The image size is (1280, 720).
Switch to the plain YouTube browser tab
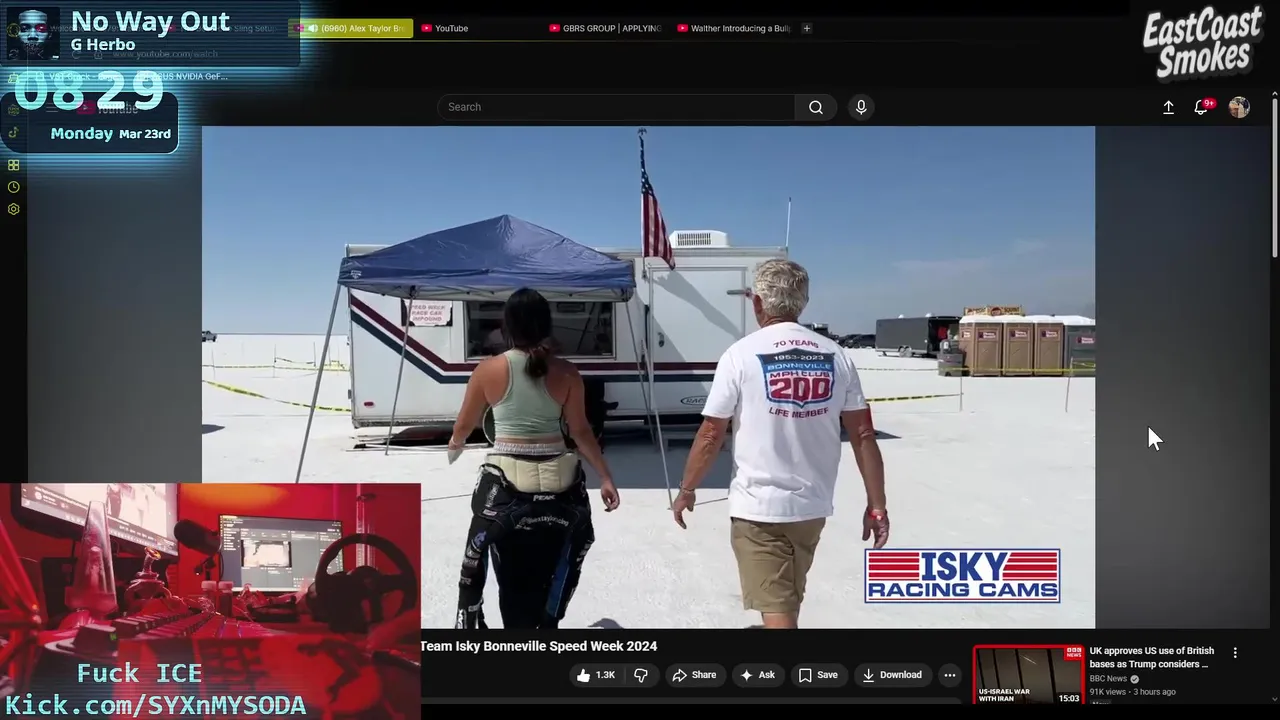point(480,28)
